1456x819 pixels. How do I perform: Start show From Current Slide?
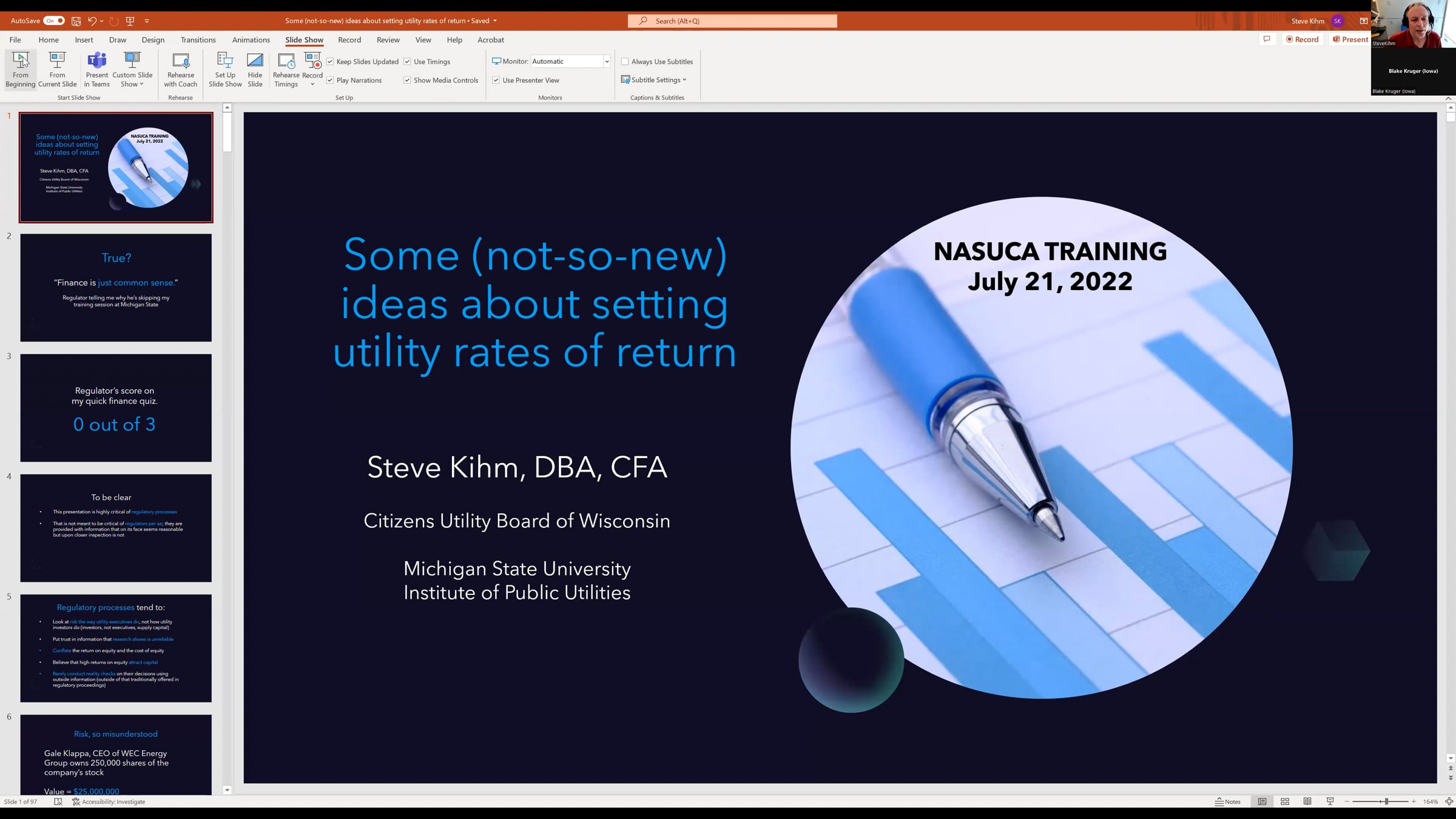(x=57, y=70)
